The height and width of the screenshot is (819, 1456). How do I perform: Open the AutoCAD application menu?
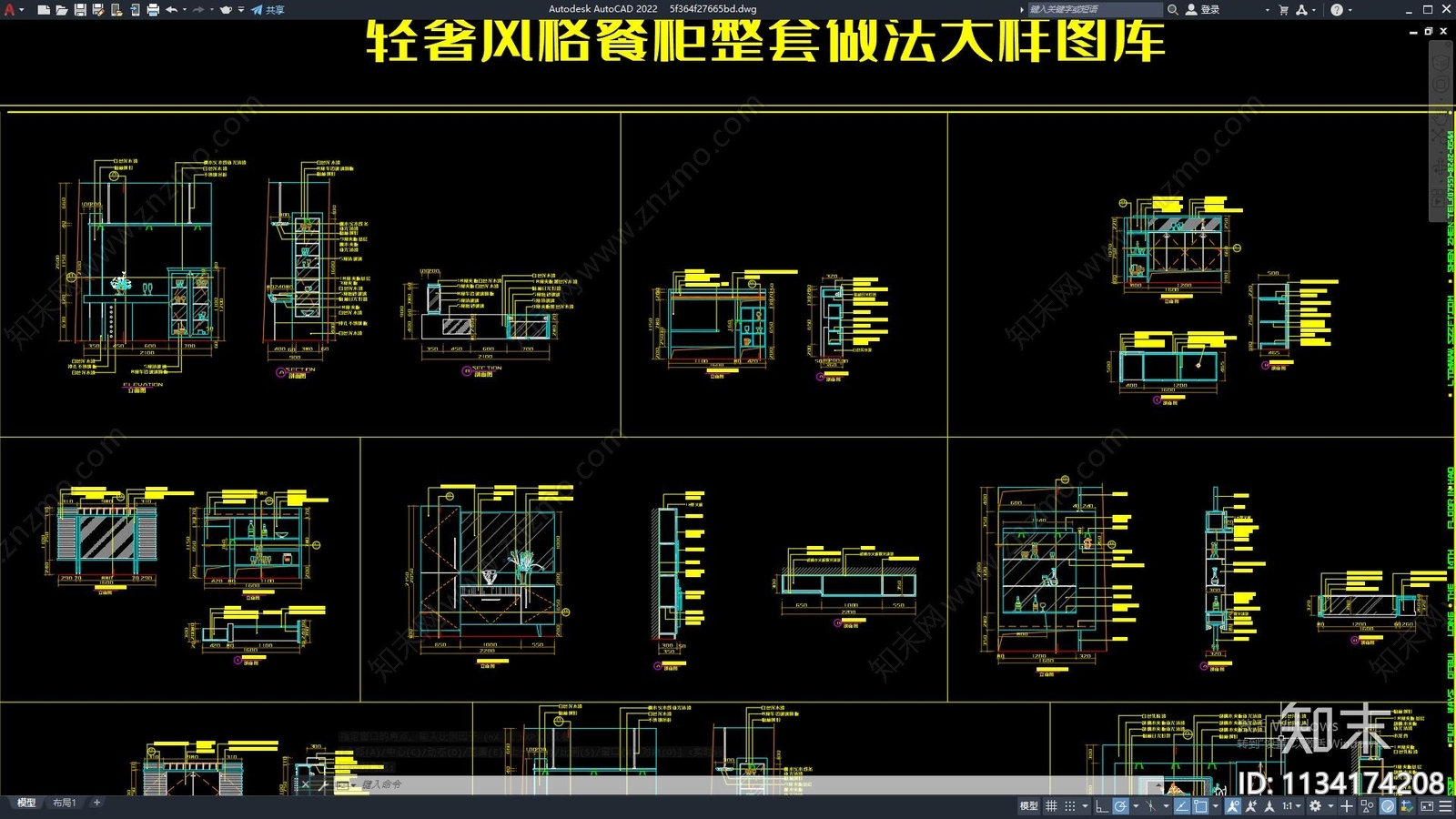click(10, 9)
